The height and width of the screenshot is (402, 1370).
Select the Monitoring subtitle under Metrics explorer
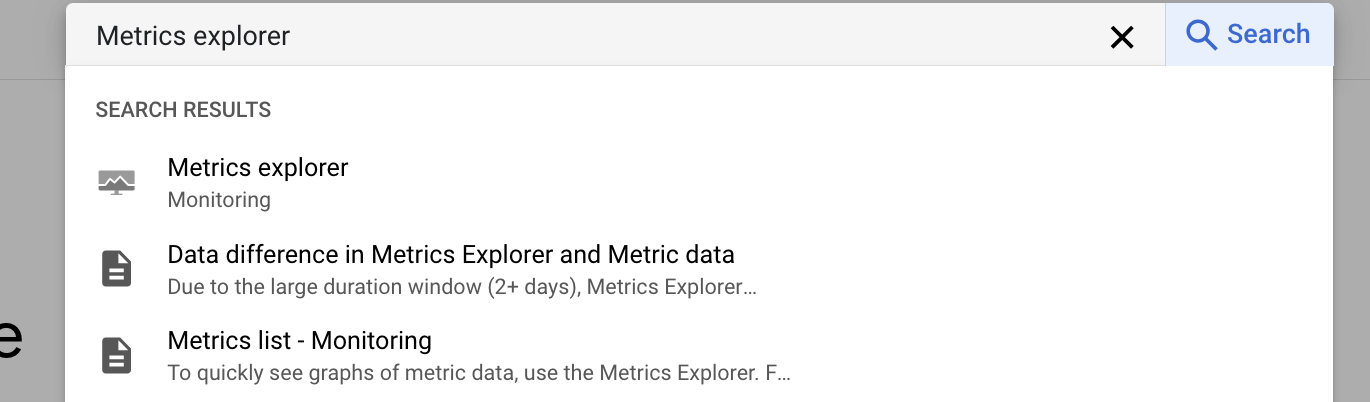click(x=219, y=200)
